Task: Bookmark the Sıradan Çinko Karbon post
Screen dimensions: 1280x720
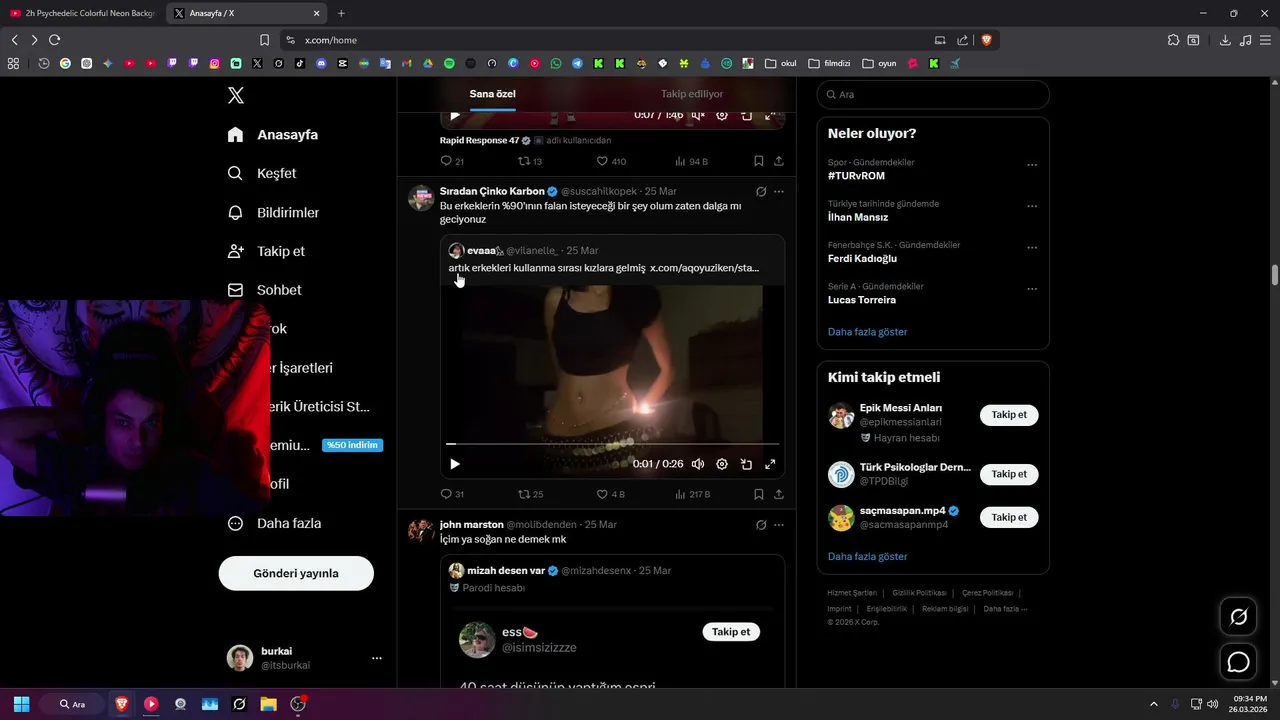Action: click(x=758, y=494)
